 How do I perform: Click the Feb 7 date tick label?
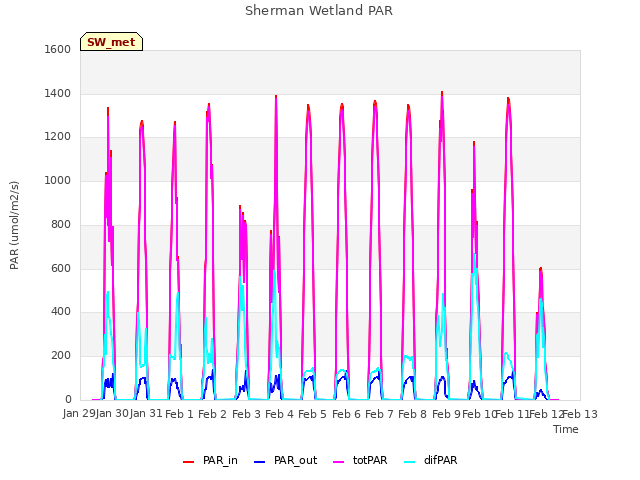380,414
